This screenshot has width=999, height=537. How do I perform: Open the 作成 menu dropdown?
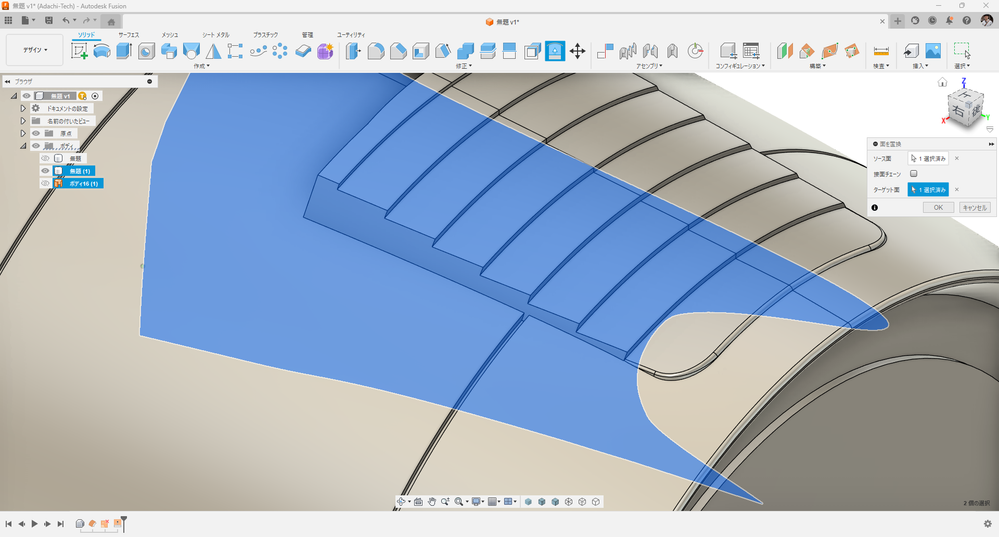tap(201, 66)
